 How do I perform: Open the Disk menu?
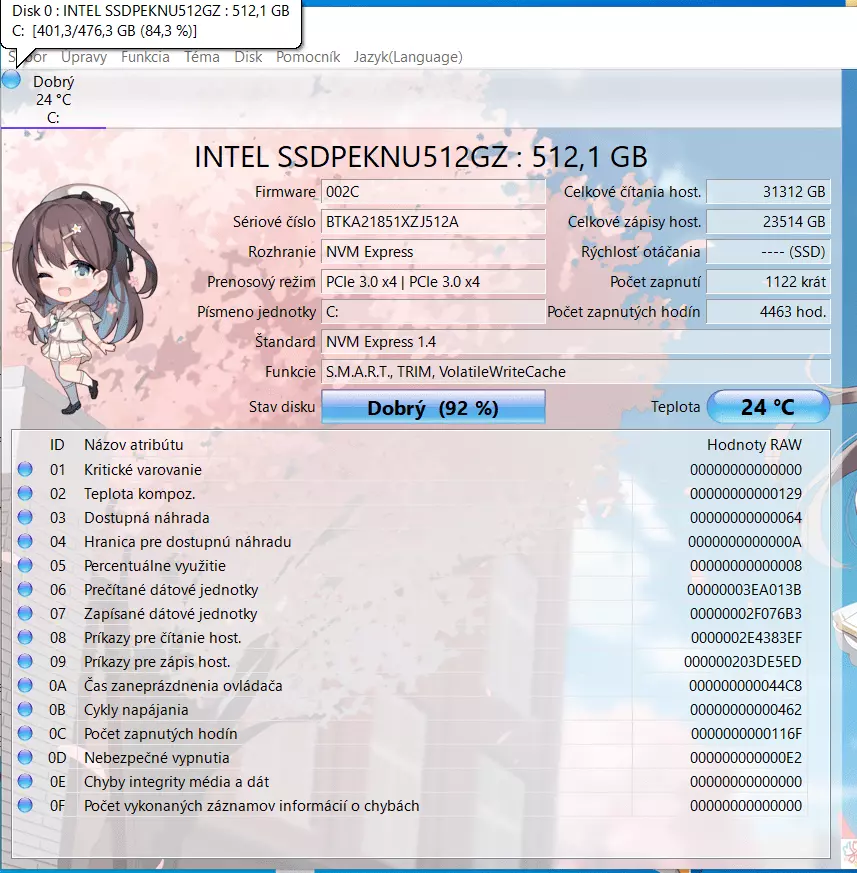point(248,57)
